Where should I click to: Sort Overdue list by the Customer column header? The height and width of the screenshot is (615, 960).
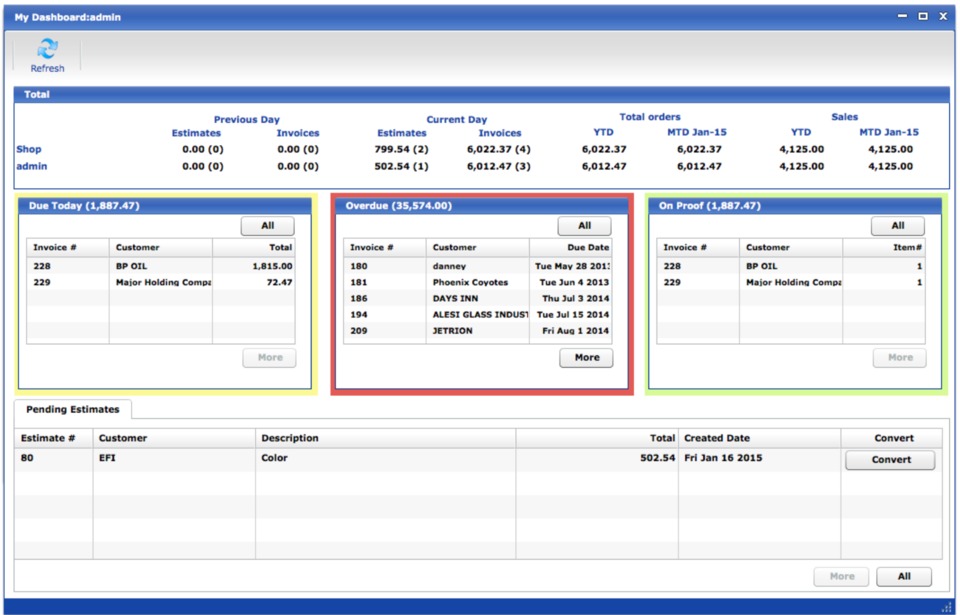[x=478, y=247]
